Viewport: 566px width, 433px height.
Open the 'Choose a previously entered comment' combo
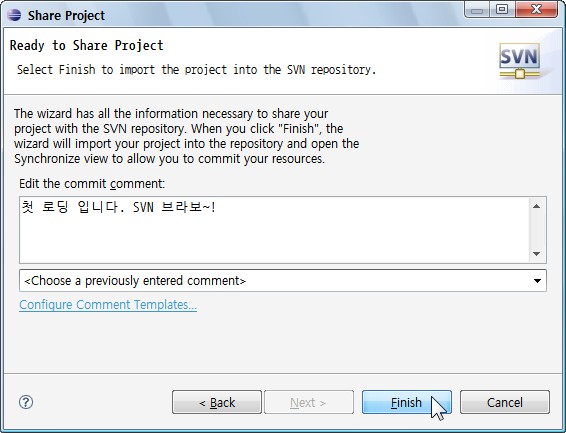tap(283, 280)
